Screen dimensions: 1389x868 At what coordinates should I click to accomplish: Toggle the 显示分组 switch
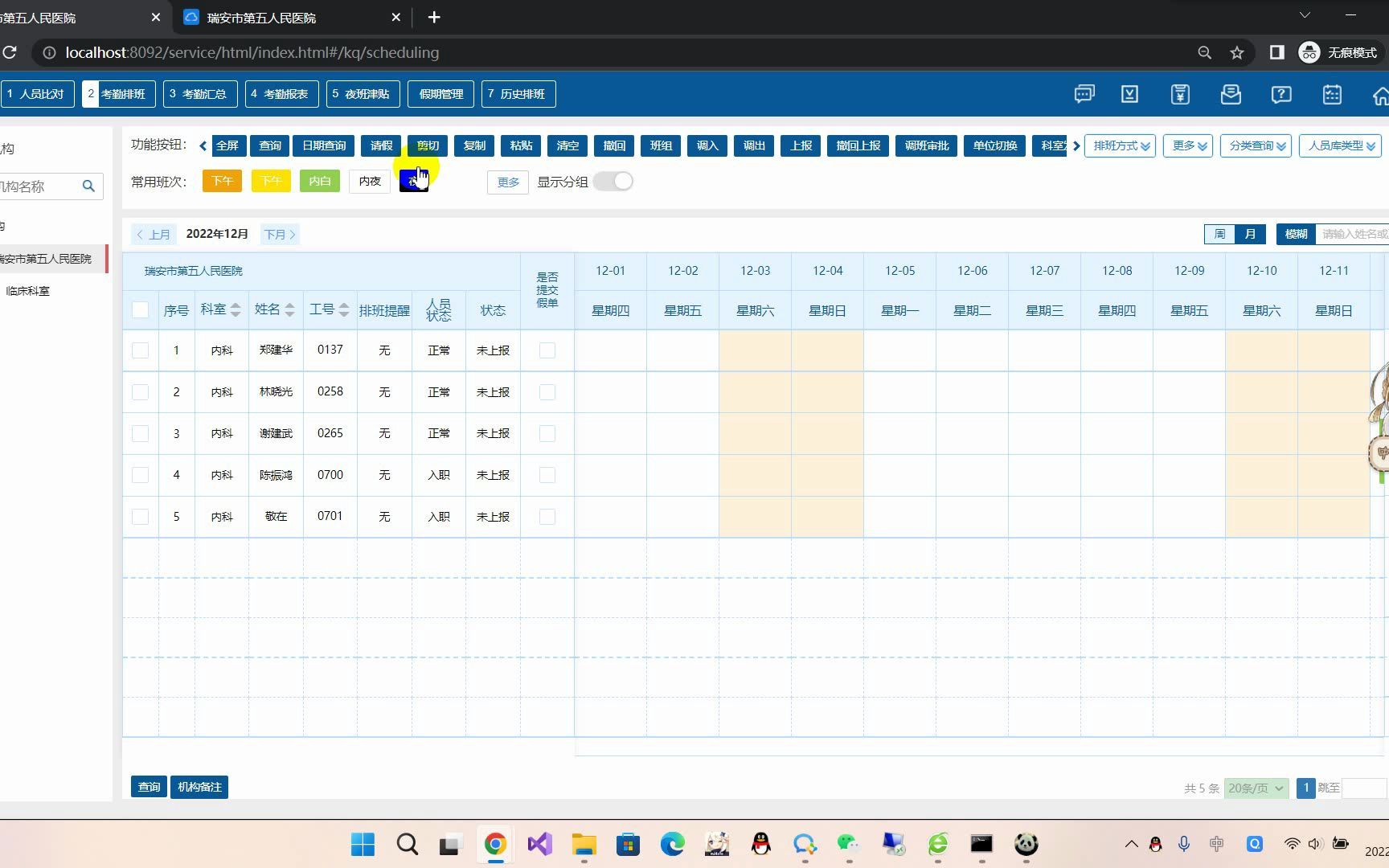(613, 182)
